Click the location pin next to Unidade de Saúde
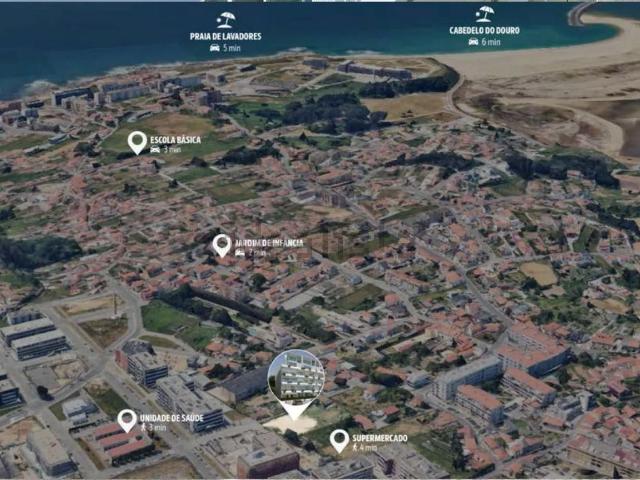Viewport: 640px width, 480px height. 127,421
